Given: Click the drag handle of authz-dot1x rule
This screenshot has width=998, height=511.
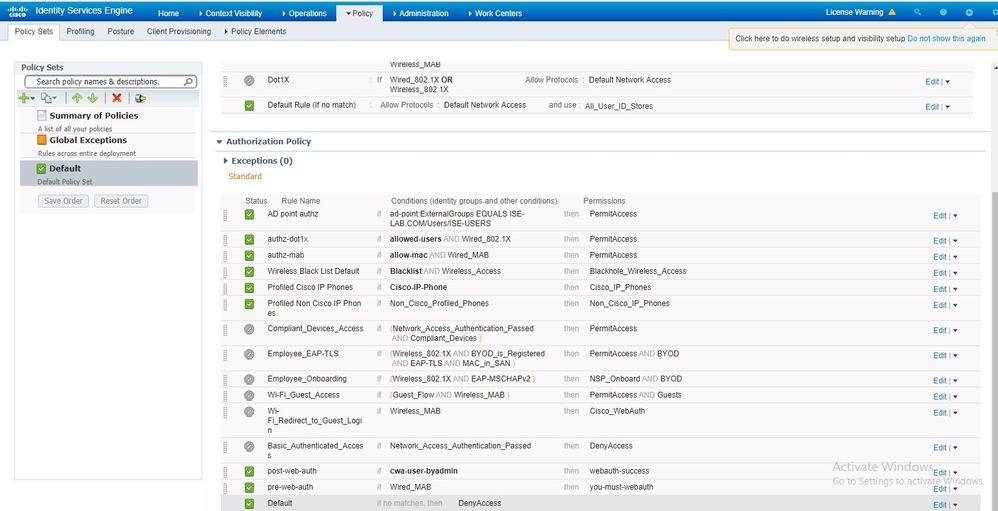Looking at the screenshot, I should coord(225,240).
